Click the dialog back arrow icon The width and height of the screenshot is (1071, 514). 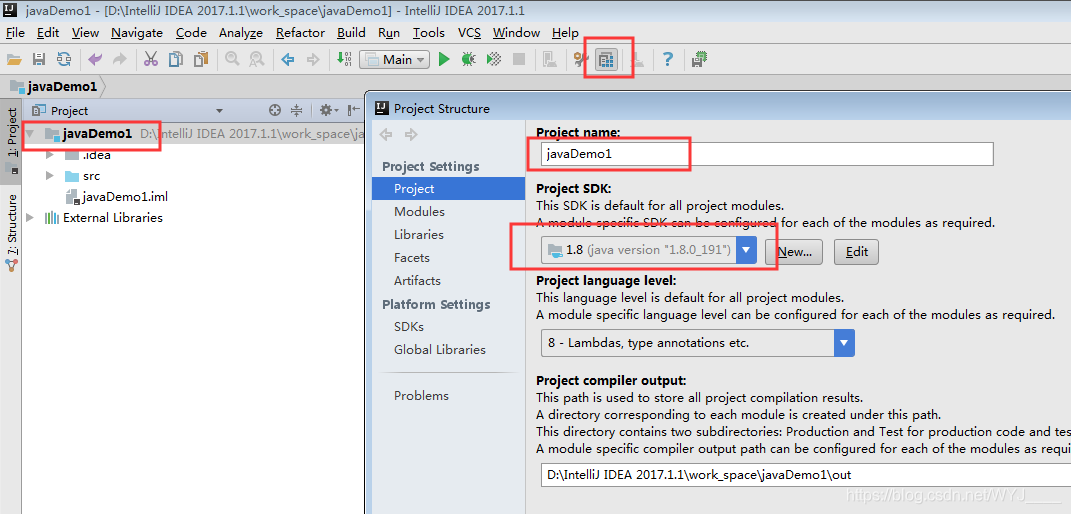pyautogui.click(x=386, y=134)
